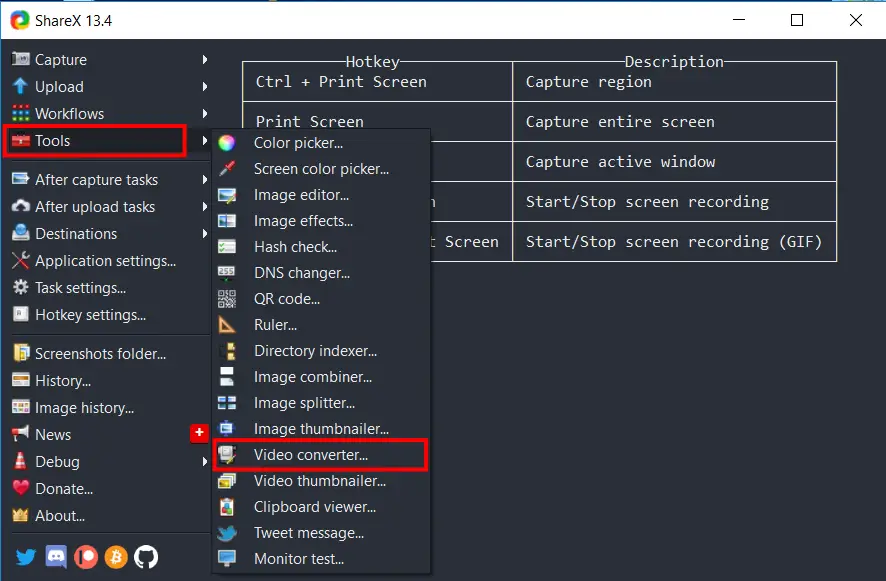Click the Directory indexer icon
886x581 pixels.
(x=227, y=351)
